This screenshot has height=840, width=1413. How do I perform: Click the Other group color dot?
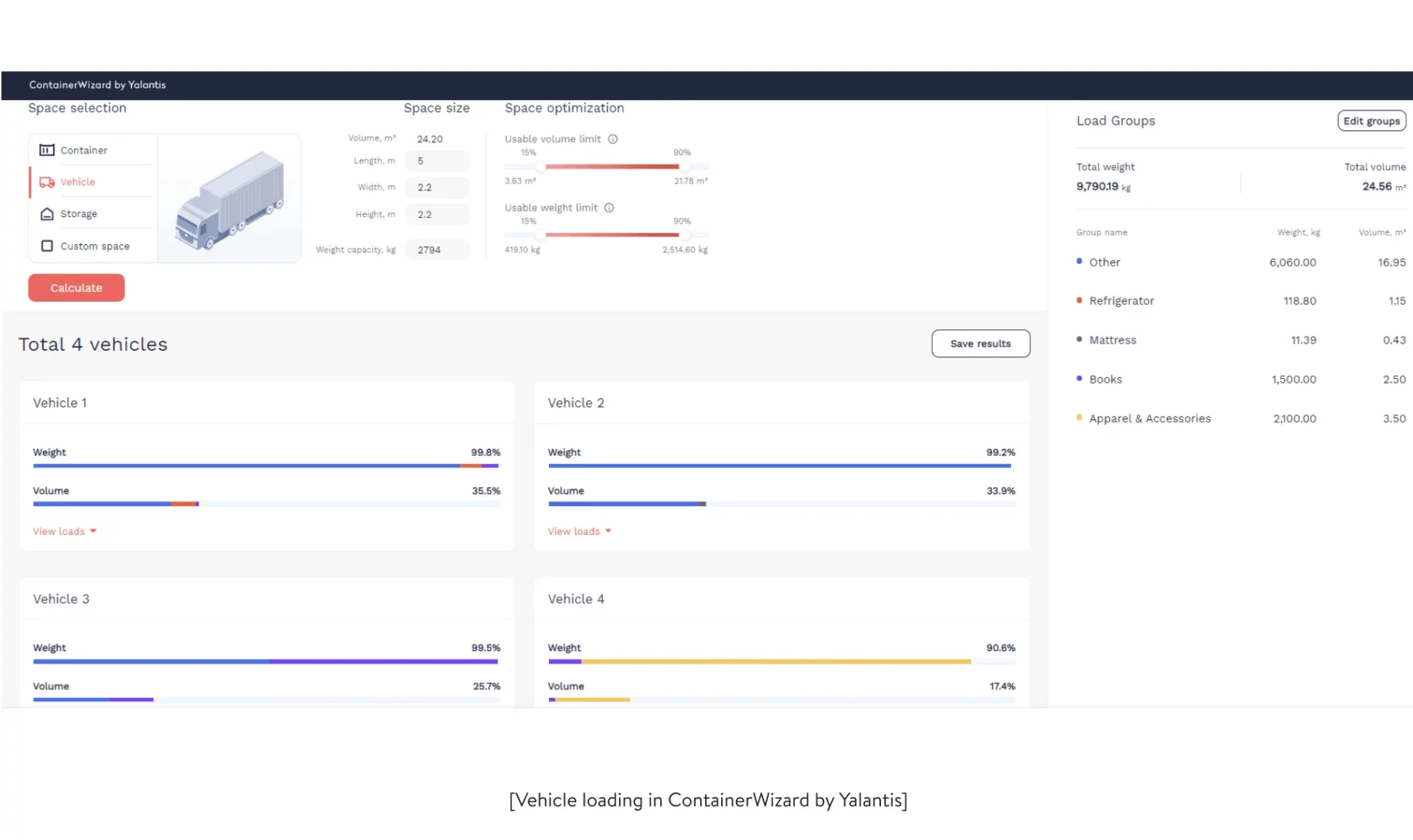1079,262
